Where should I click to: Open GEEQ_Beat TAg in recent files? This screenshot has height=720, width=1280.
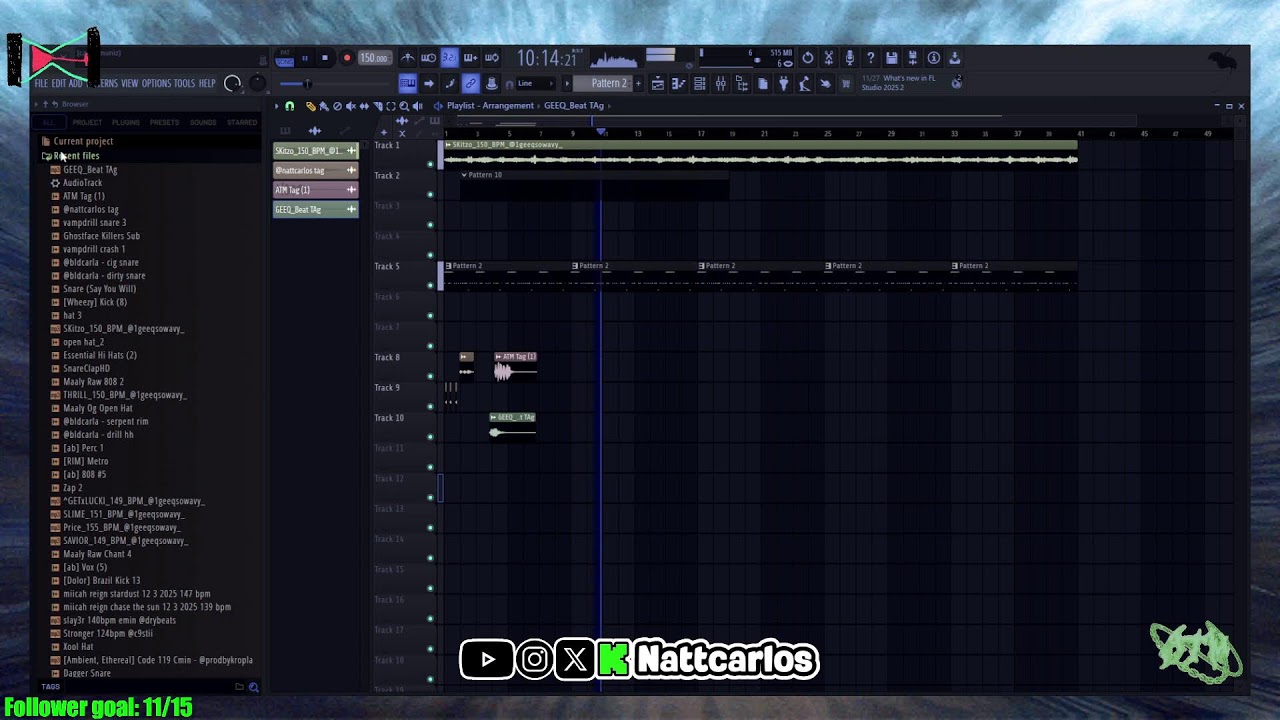(90, 170)
